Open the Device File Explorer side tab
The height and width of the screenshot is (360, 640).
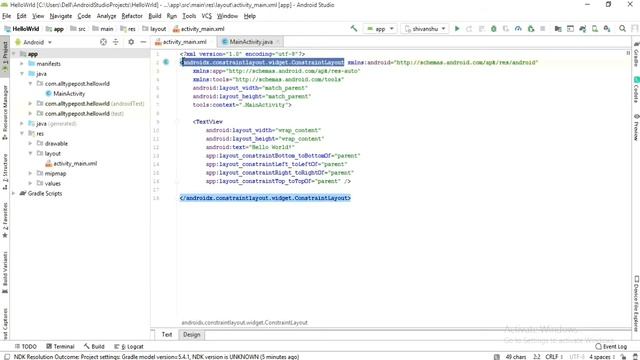636,303
